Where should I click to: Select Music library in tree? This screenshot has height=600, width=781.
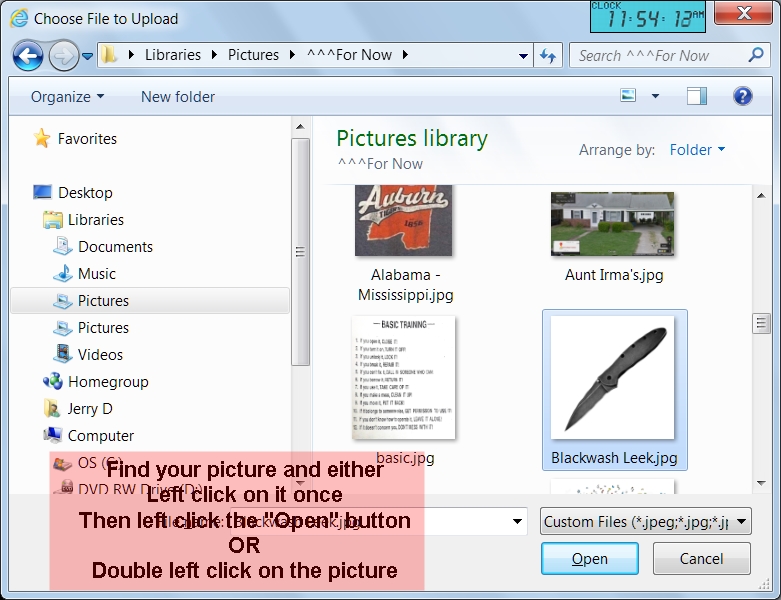(x=97, y=273)
